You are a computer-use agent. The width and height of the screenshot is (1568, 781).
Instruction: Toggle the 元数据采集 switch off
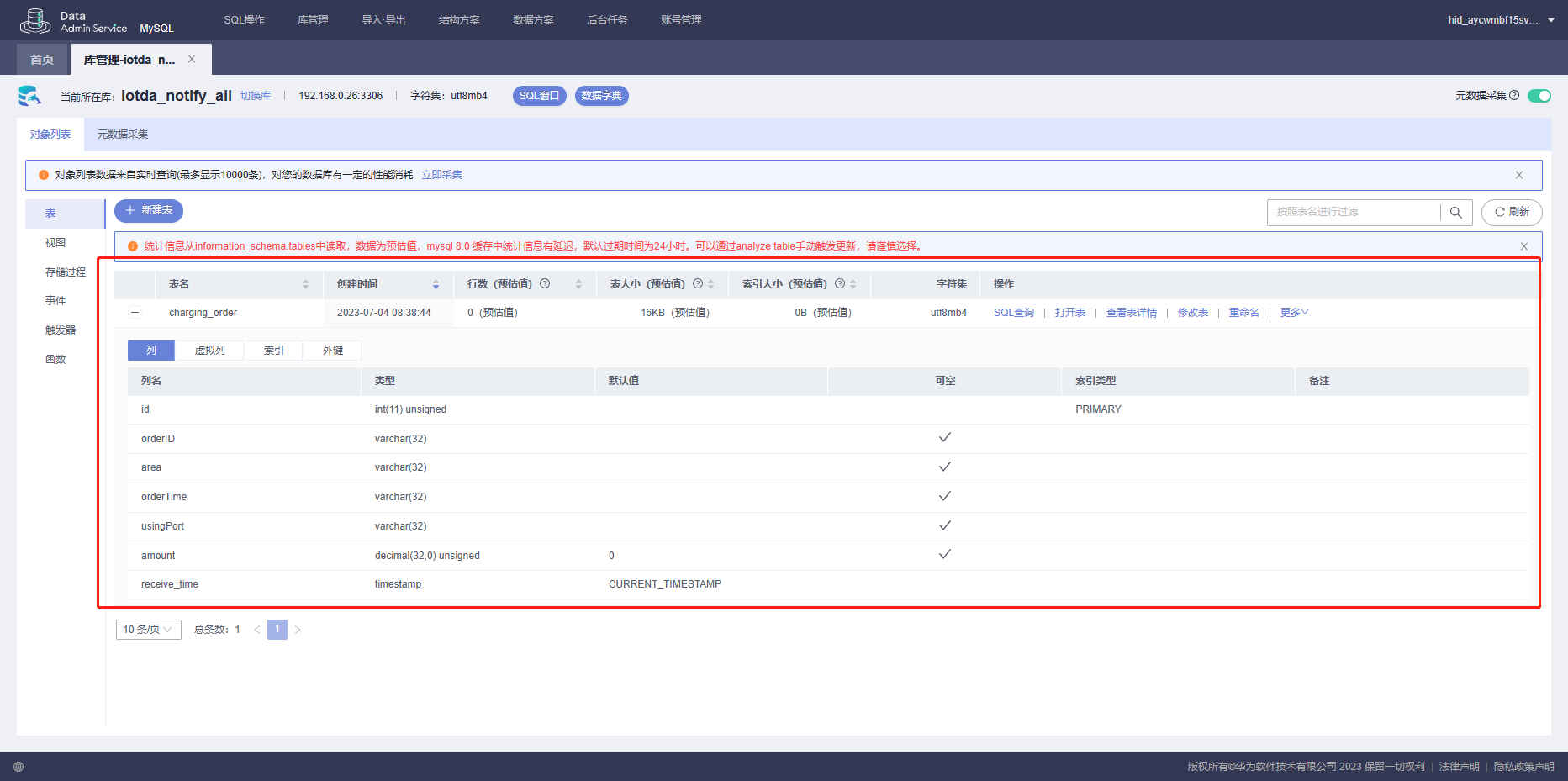[1539, 96]
